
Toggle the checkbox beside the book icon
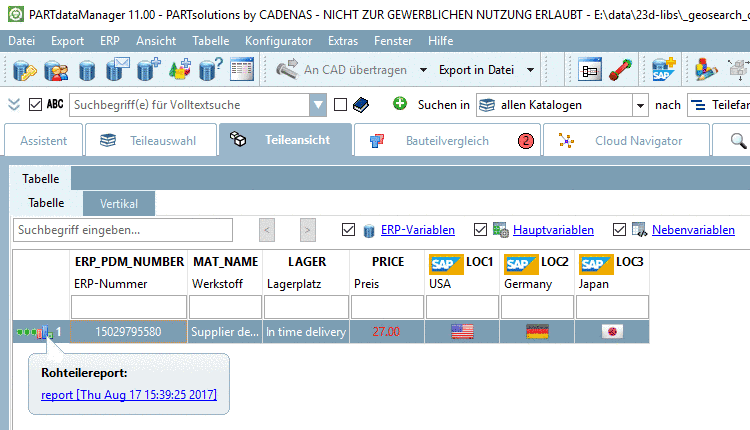tap(340, 104)
